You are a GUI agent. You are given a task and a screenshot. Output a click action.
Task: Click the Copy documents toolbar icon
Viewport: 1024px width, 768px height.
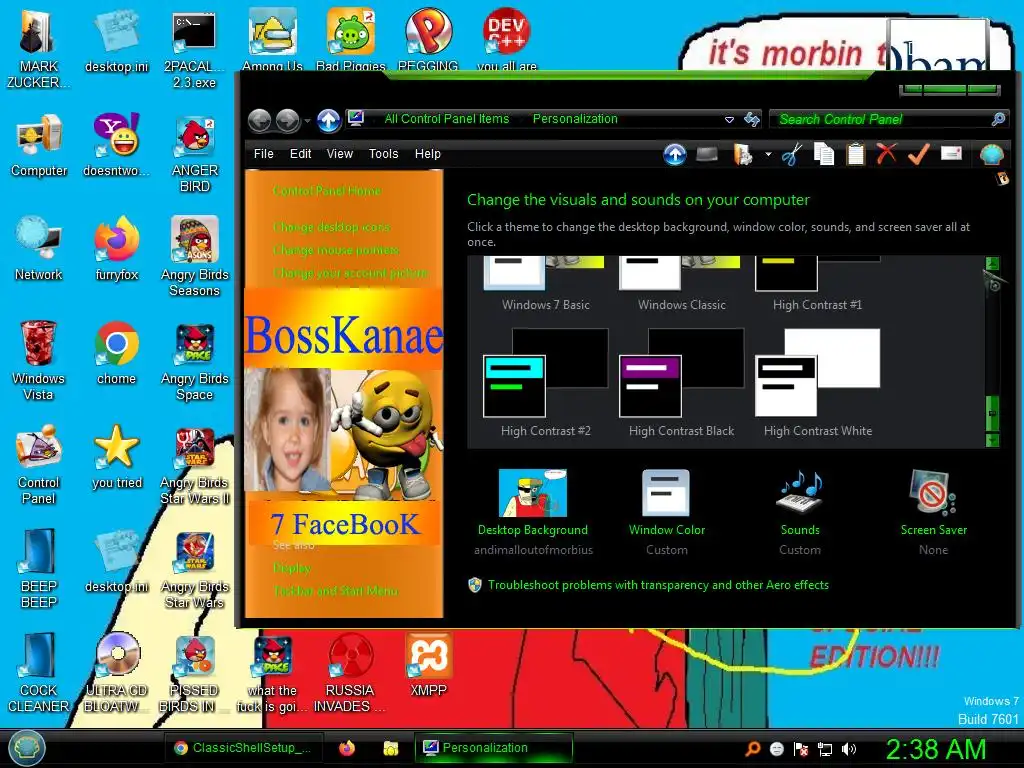click(x=824, y=155)
